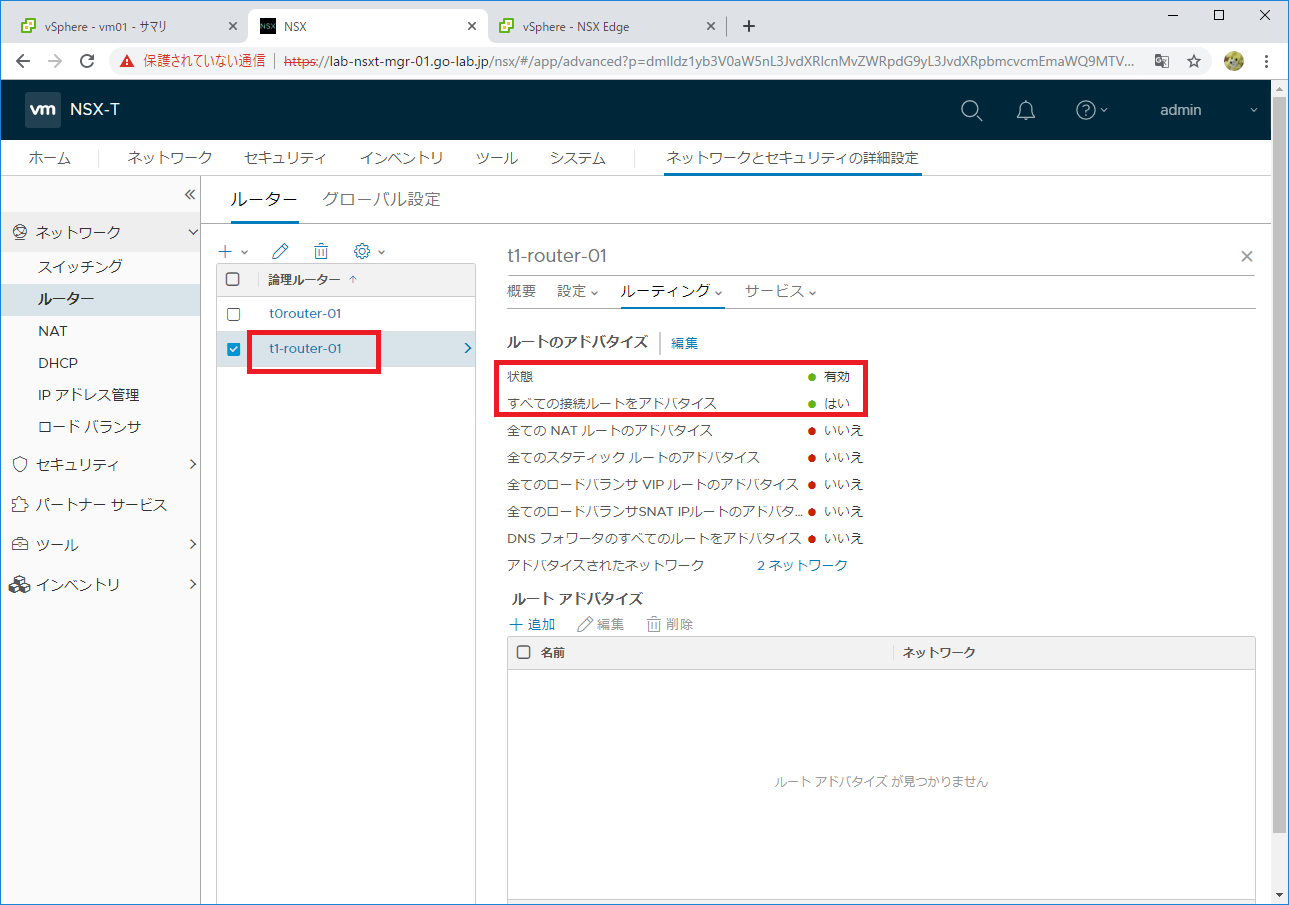The height and width of the screenshot is (905, 1289).
Task: Select IP アドレス管理 in the sidebar
Action: pyautogui.click(x=88, y=395)
